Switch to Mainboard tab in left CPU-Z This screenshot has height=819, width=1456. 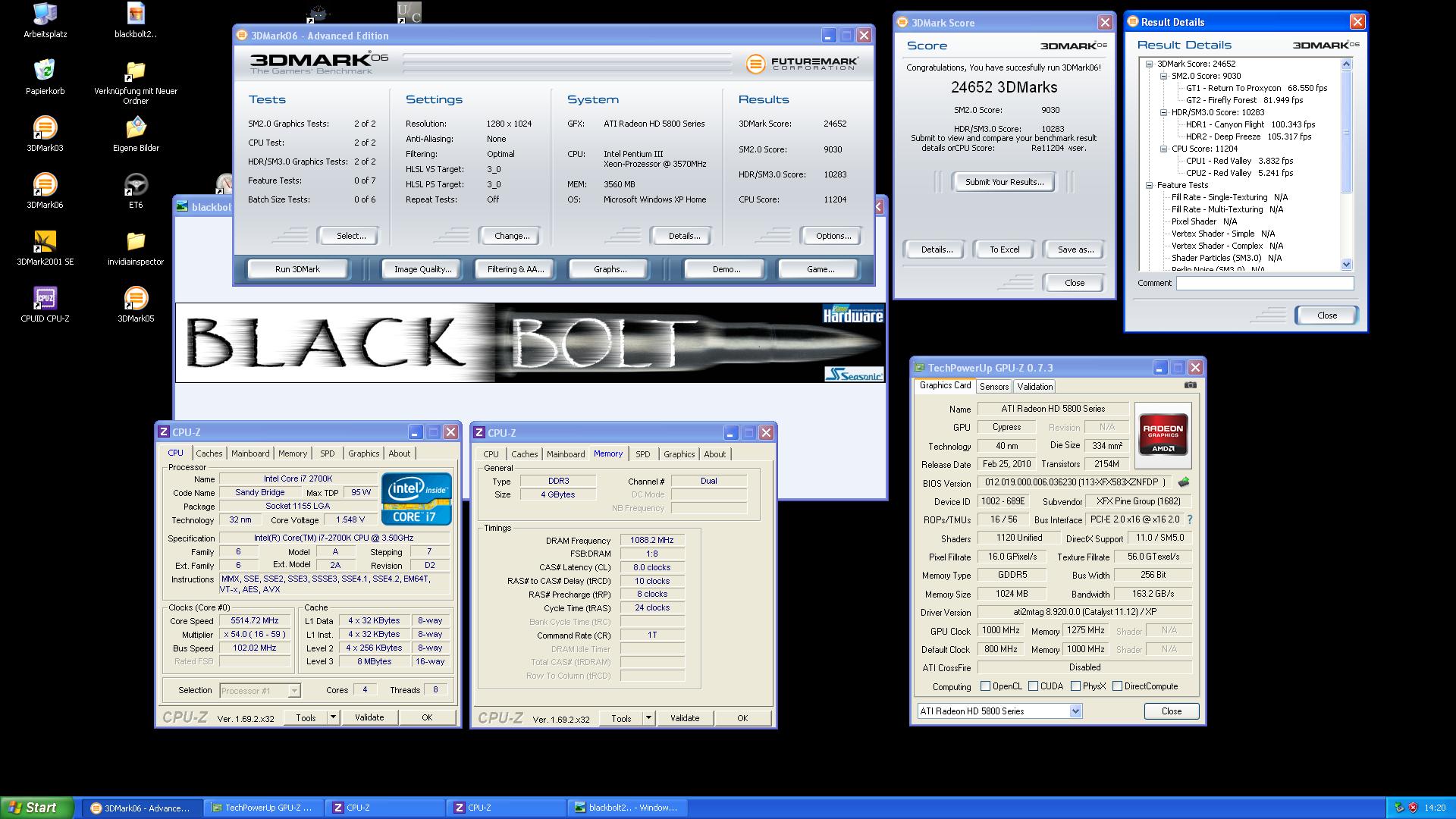pyautogui.click(x=250, y=453)
